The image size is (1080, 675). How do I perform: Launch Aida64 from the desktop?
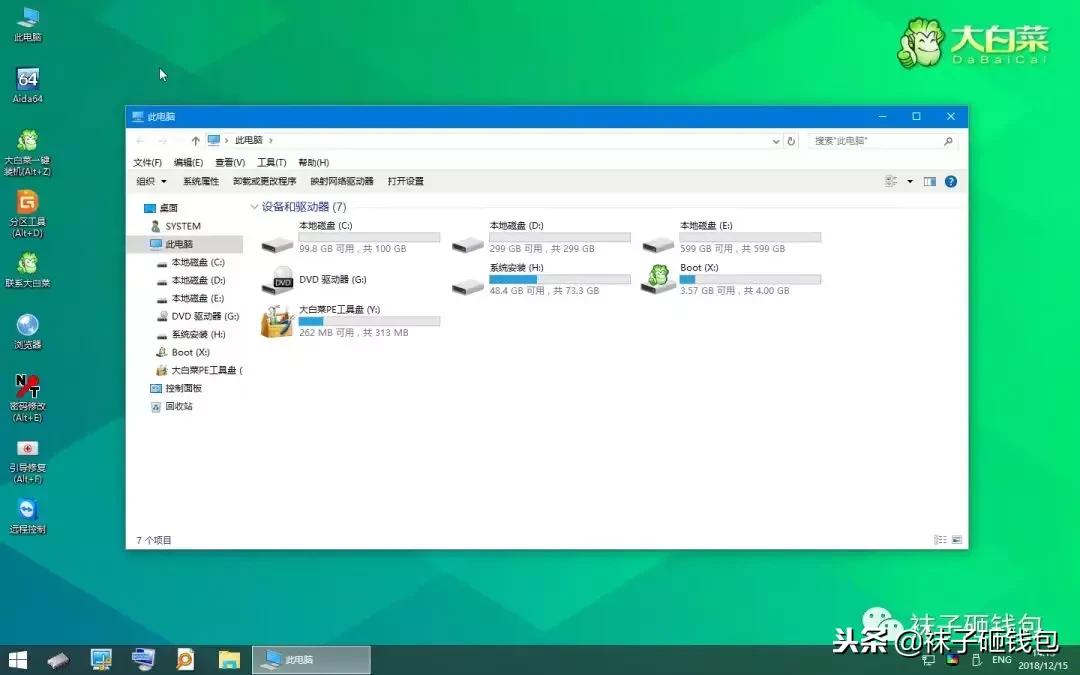coord(27,80)
